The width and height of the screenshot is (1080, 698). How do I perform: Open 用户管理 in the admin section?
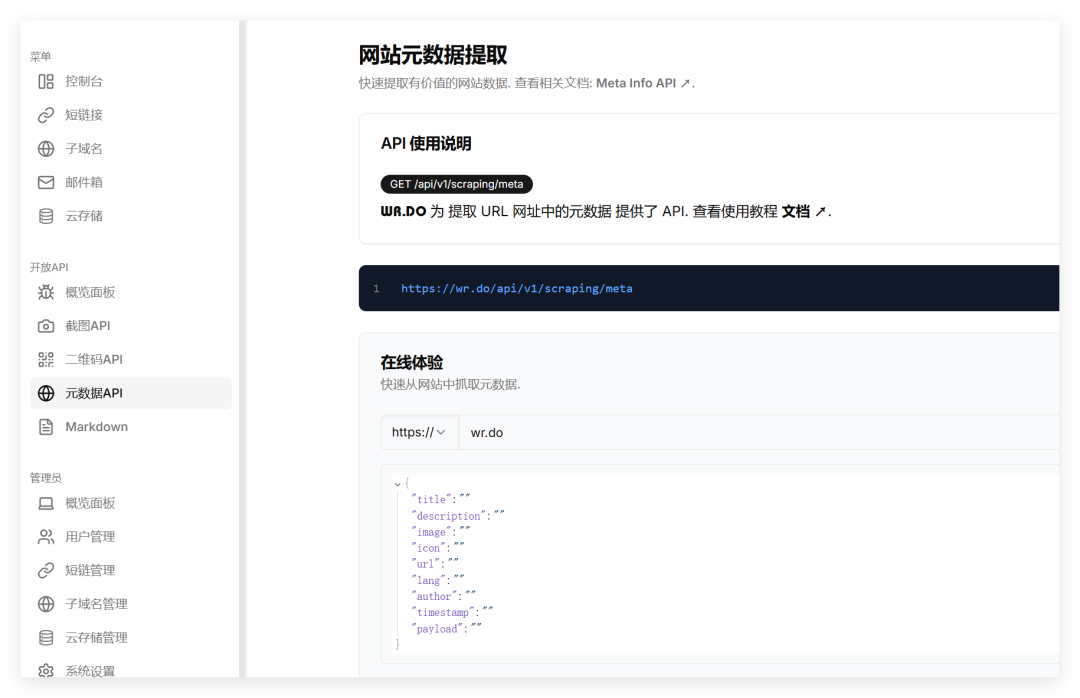click(131, 537)
